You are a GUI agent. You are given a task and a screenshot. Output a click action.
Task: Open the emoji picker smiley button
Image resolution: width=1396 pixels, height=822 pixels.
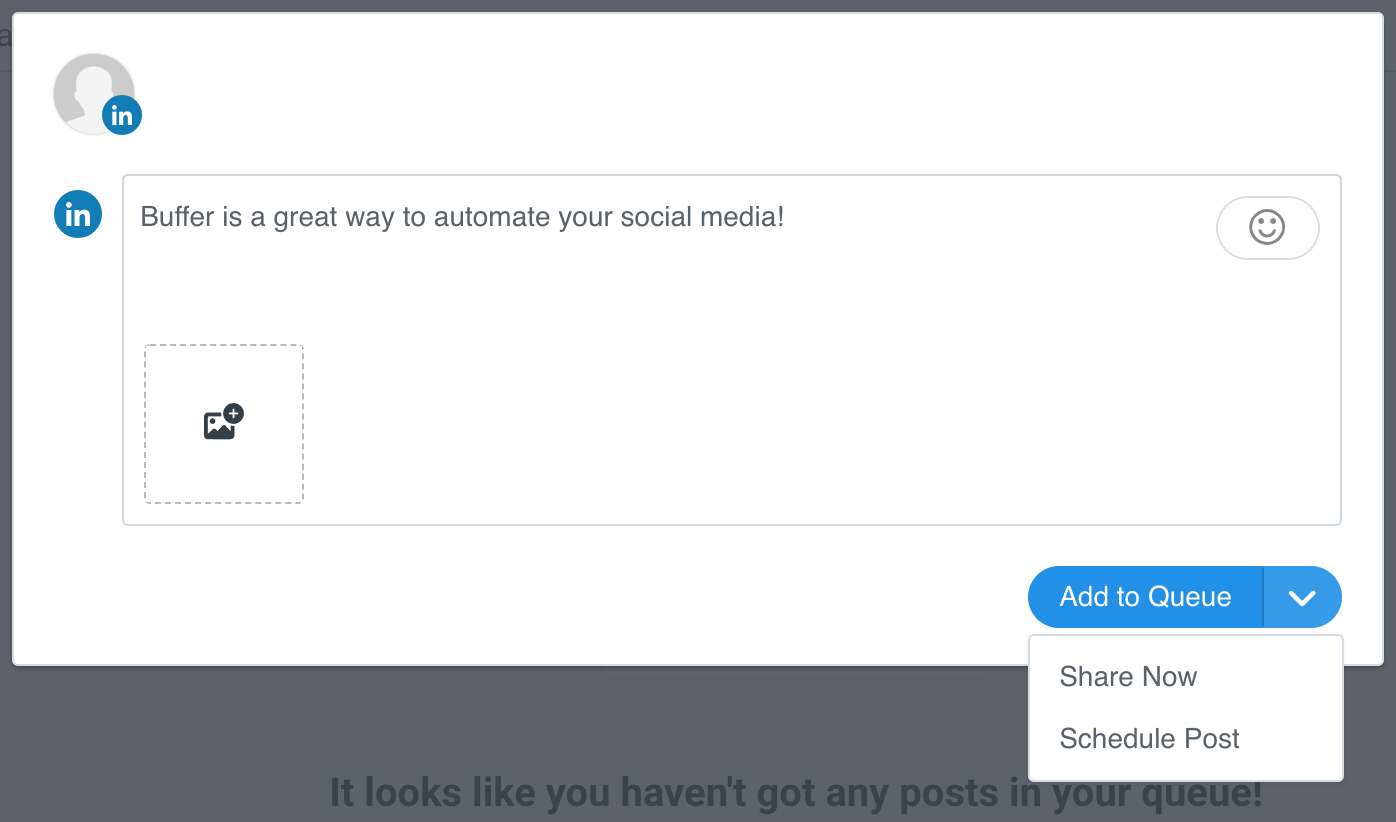[x=1267, y=228]
